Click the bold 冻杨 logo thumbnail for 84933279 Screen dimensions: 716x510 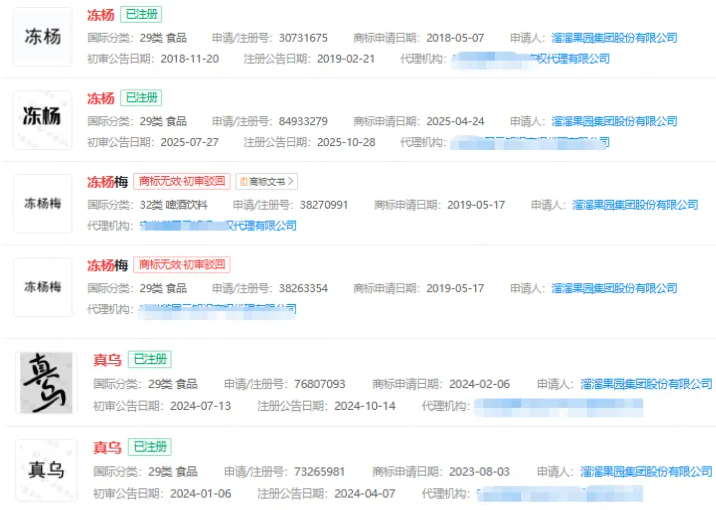[x=42, y=119]
